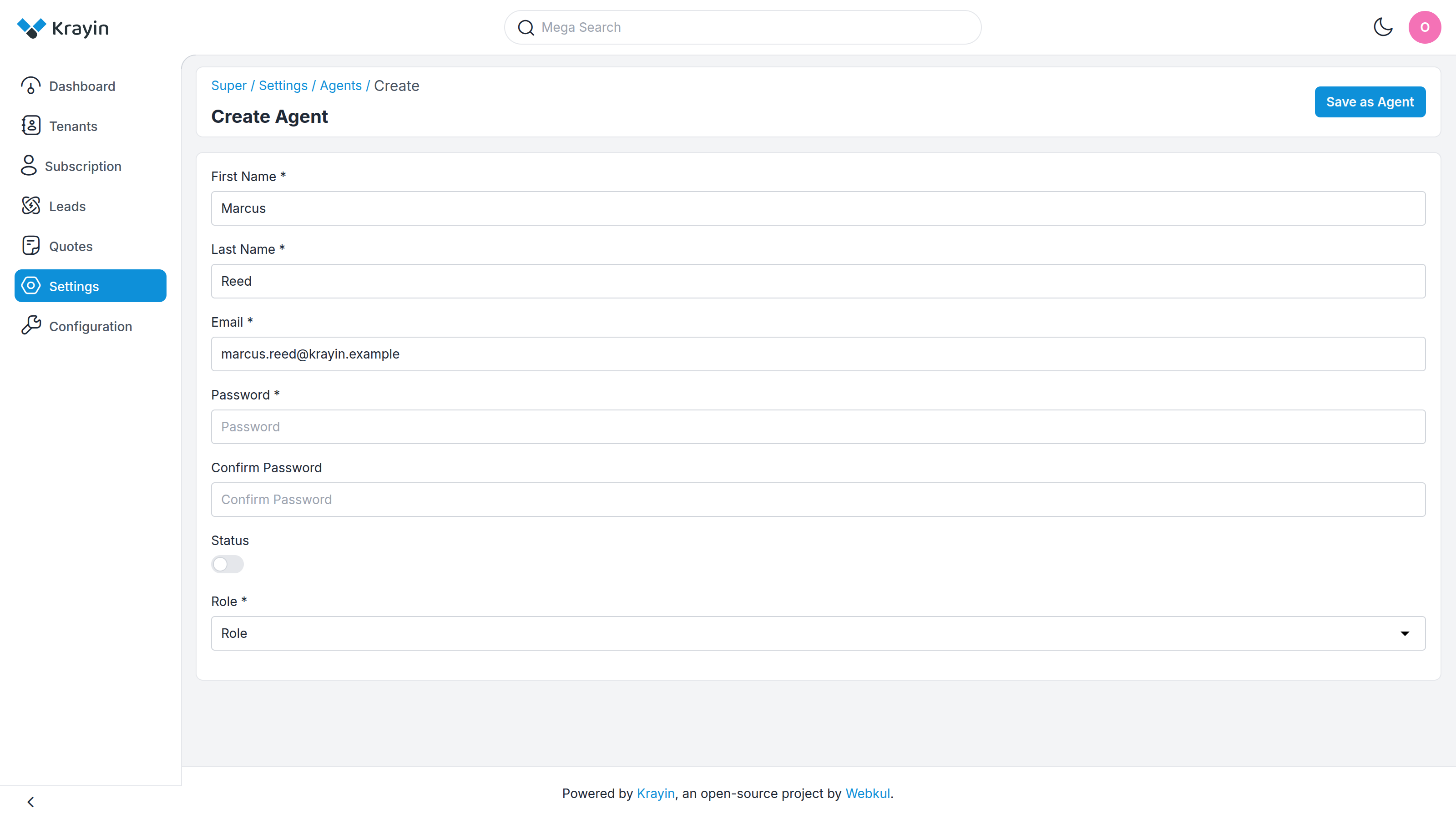This screenshot has height=819, width=1456.
Task: Click the 'Email *' label
Action: (x=232, y=322)
